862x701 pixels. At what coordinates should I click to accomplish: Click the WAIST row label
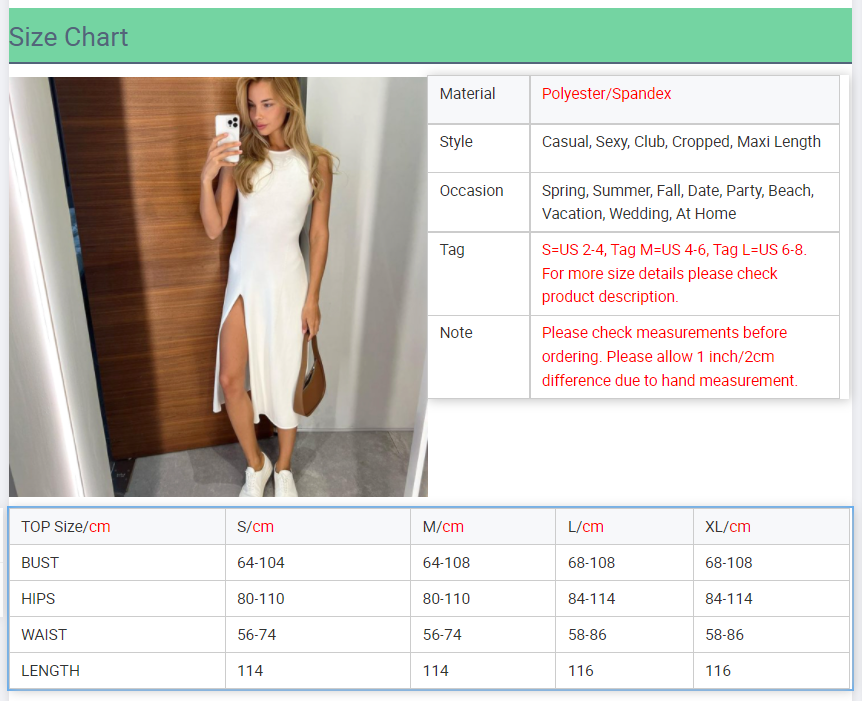point(44,635)
